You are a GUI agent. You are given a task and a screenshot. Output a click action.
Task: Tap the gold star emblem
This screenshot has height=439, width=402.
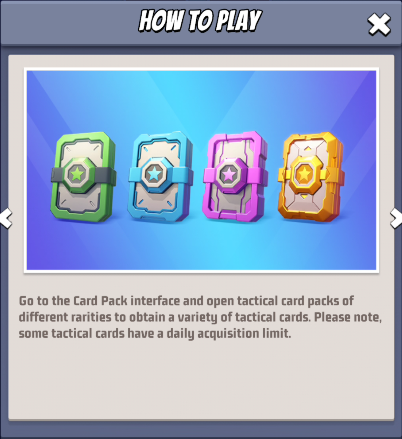coord(304,174)
